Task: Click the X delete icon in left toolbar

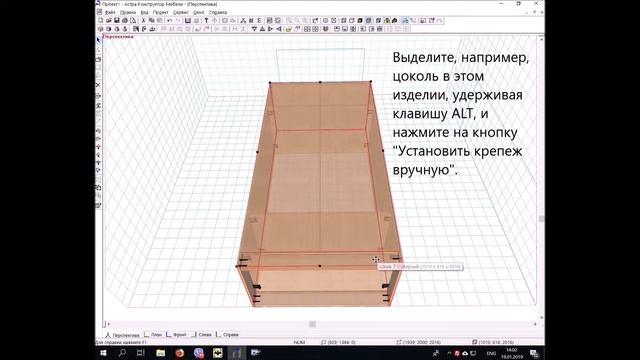Action: [98, 85]
